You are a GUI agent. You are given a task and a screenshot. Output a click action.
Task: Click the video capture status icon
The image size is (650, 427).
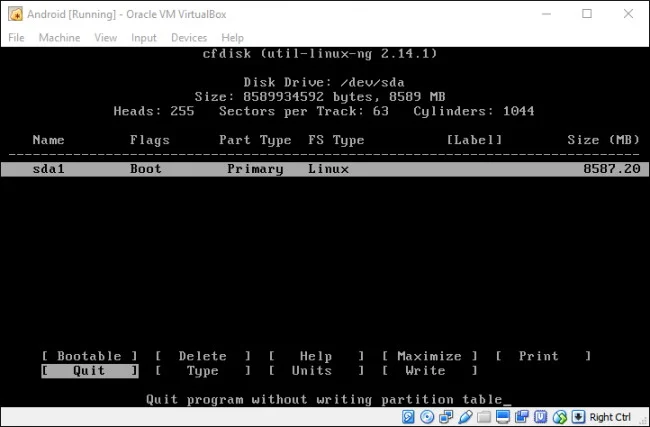[x=522, y=417]
